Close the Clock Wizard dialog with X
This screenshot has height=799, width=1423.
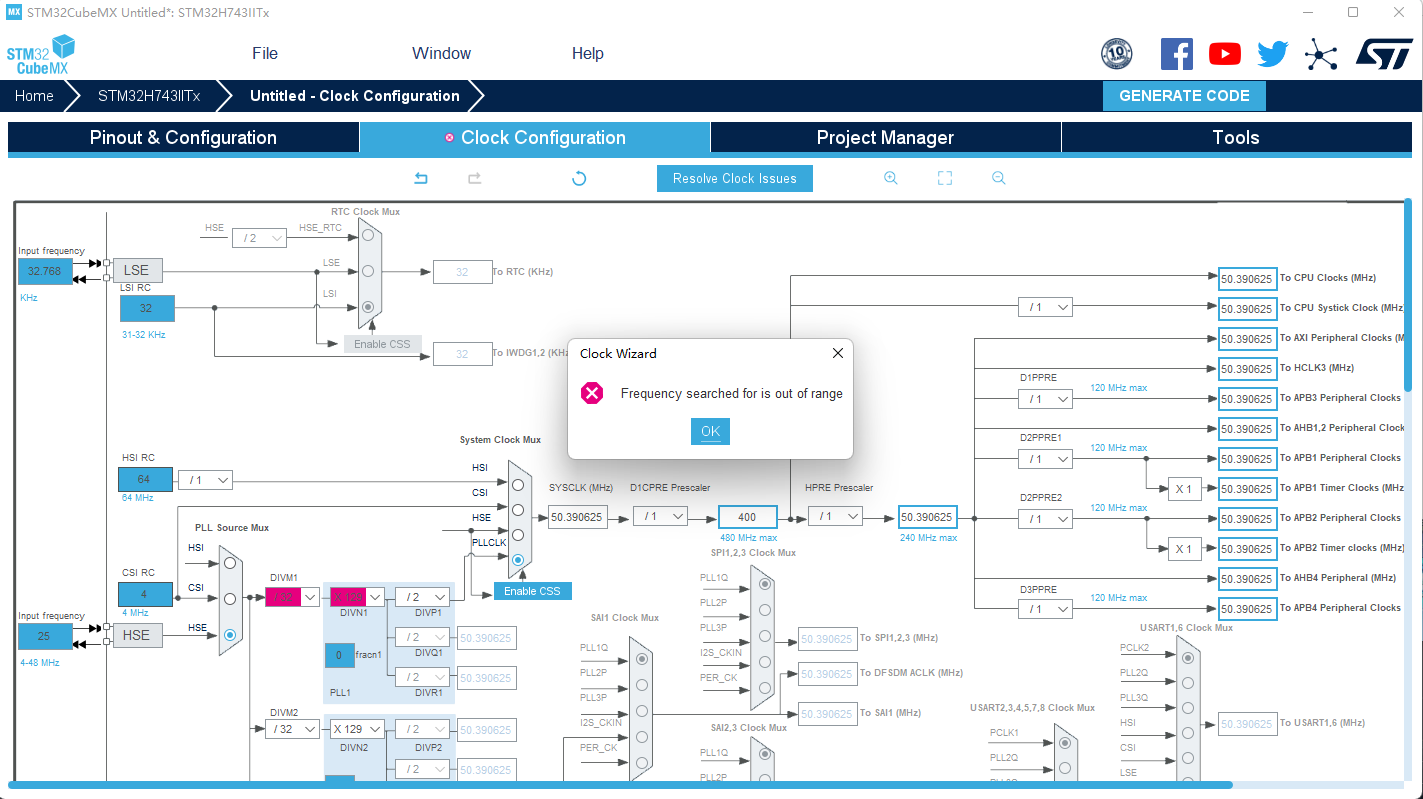click(x=838, y=353)
